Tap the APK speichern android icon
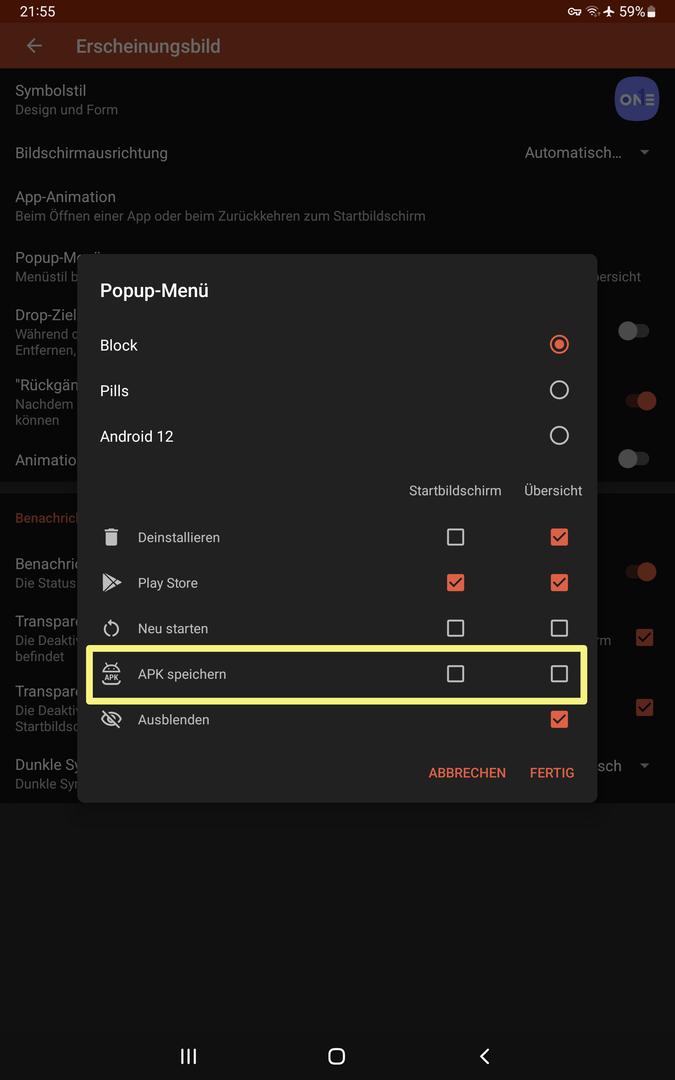The image size is (675, 1080). (x=112, y=675)
